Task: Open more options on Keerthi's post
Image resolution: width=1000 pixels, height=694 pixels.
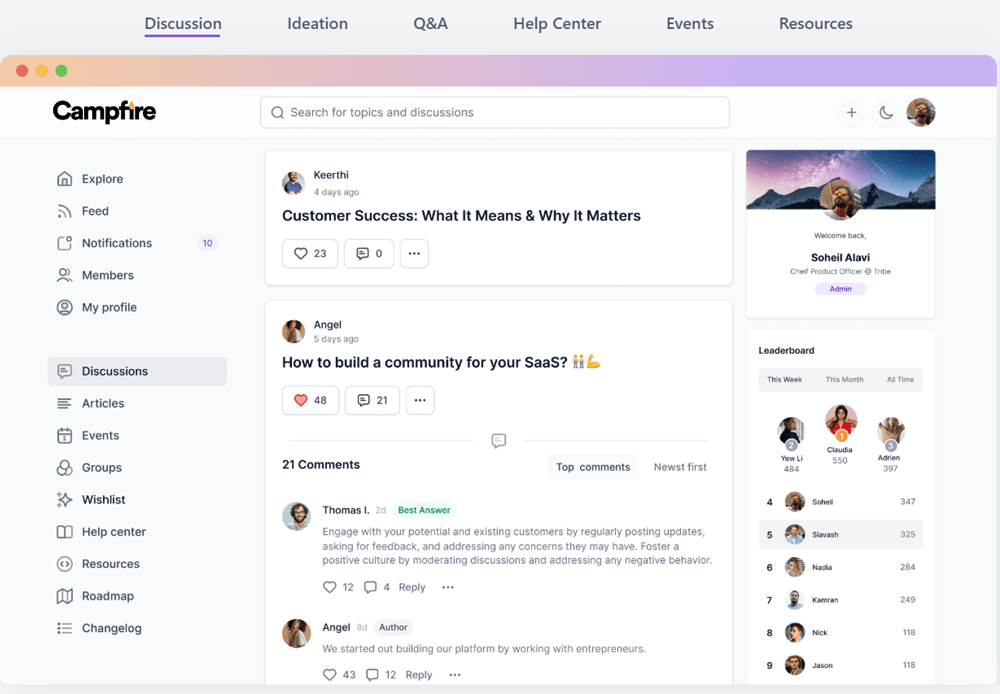Action: [x=414, y=253]
